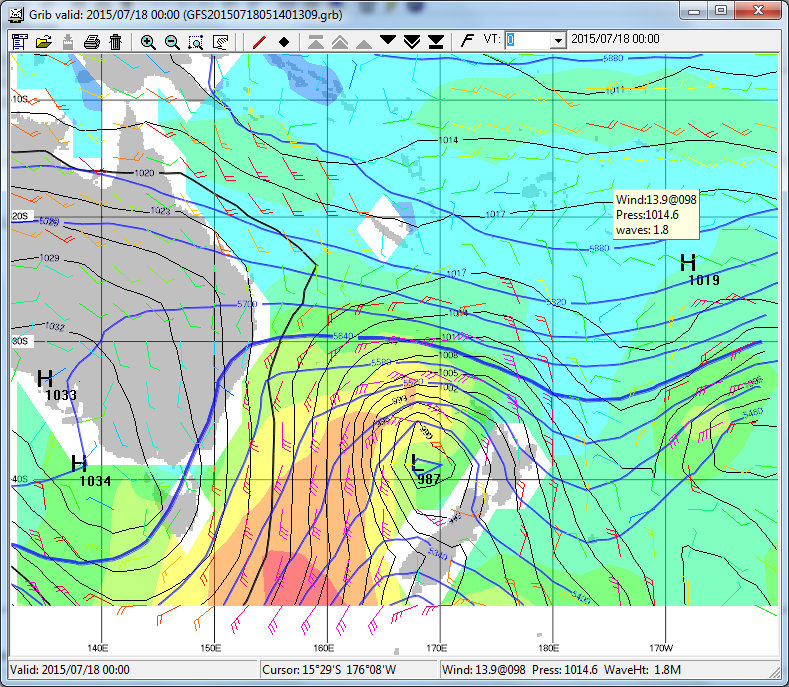Click the app icon in title bar
789x687 pixels.
(16, 14)
